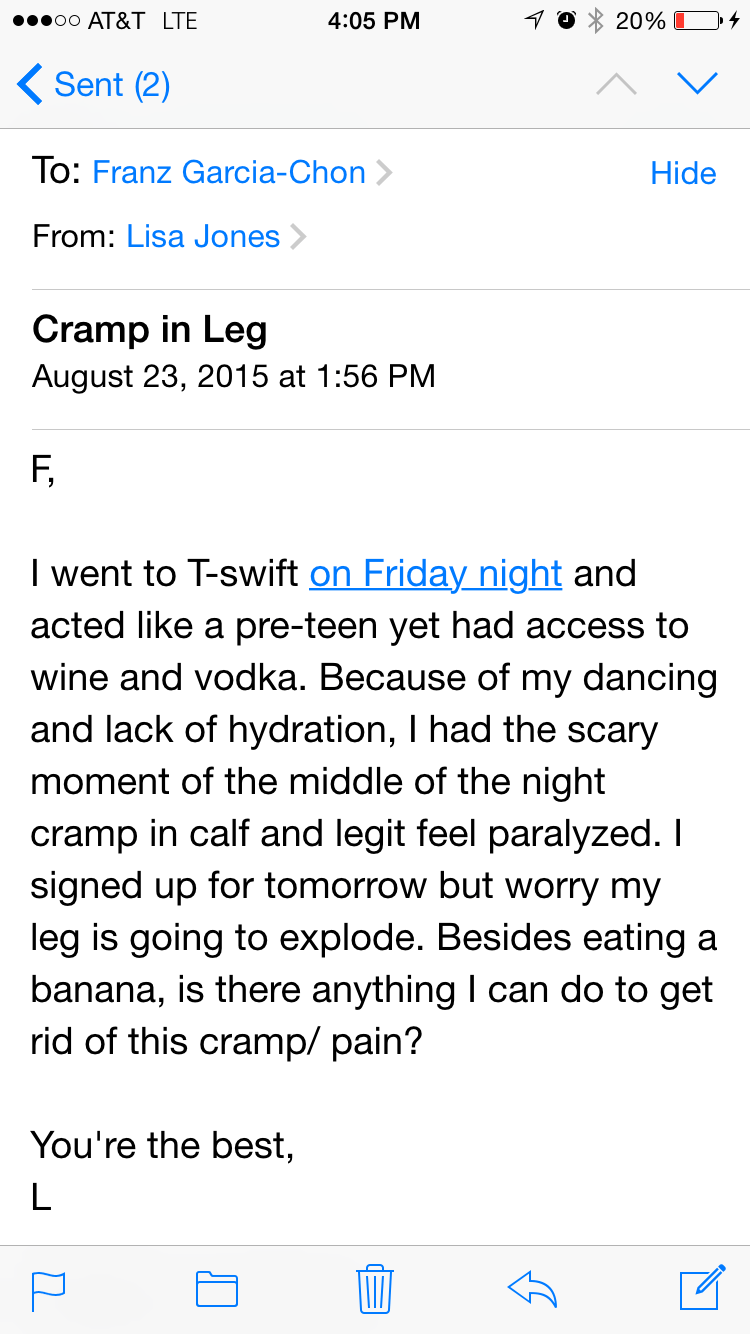Go to next message with down arrow
This screenshot has width=750, height=1334.
pos(698,85)
